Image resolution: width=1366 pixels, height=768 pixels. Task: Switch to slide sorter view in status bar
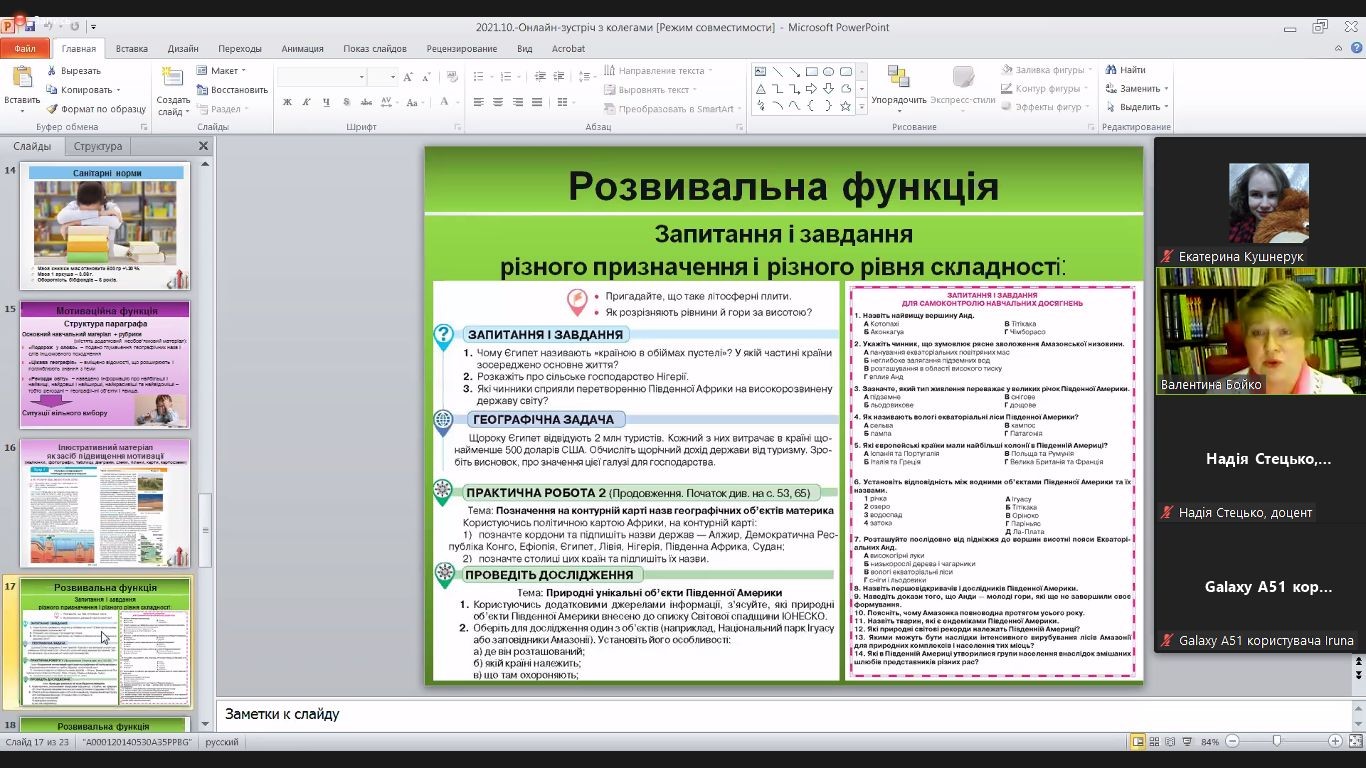tap(1154, 741)
